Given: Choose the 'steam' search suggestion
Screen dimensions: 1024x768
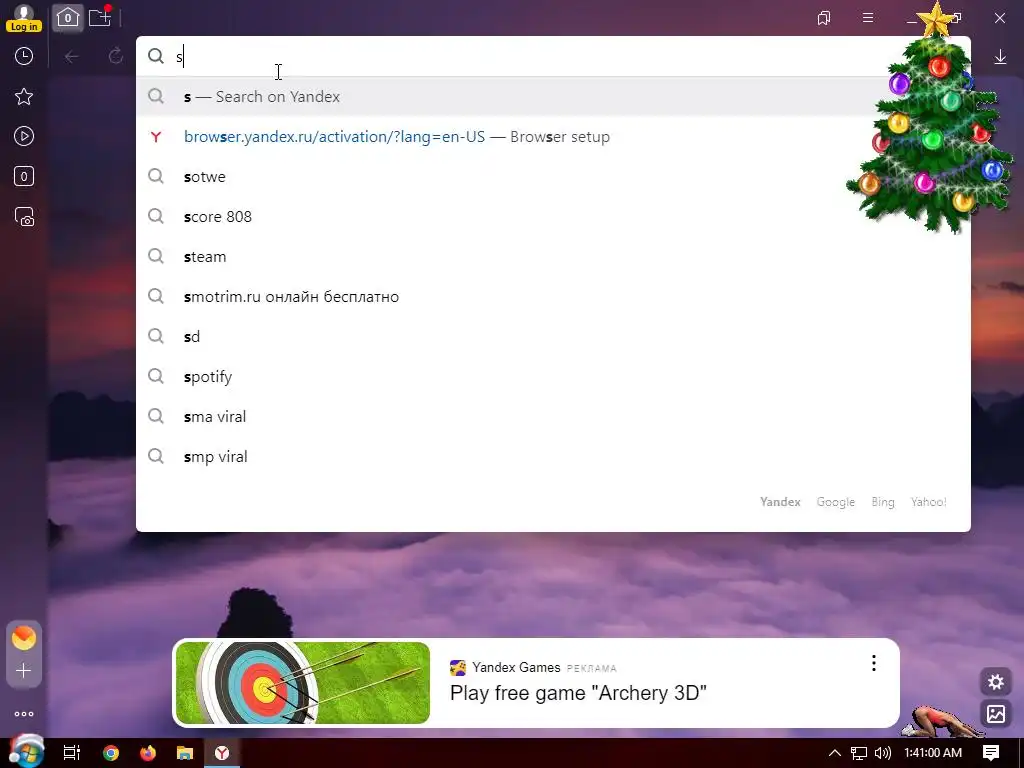Looking at the screenshot, I should (x=553, y=257).
